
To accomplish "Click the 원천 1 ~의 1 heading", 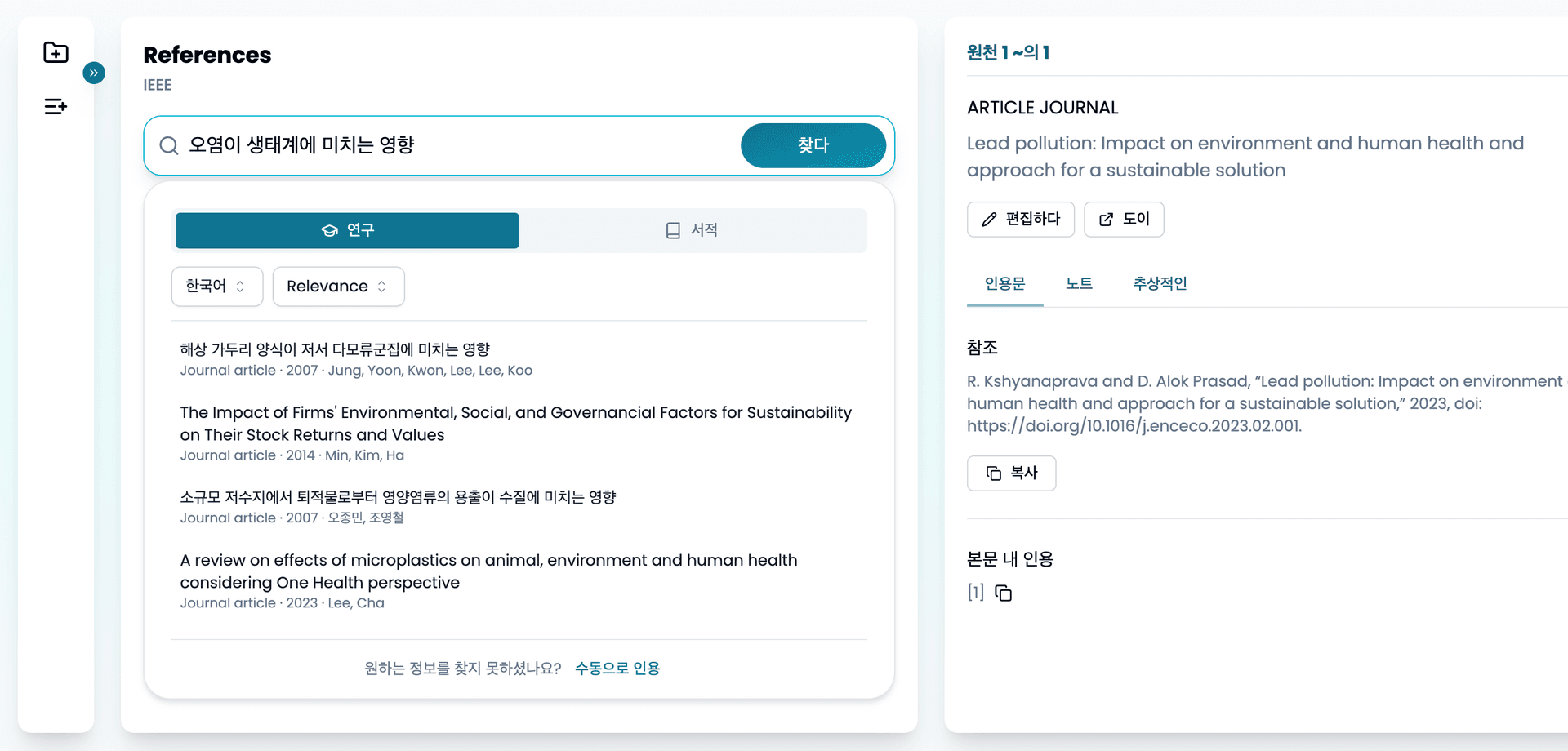I will 1008,52.
